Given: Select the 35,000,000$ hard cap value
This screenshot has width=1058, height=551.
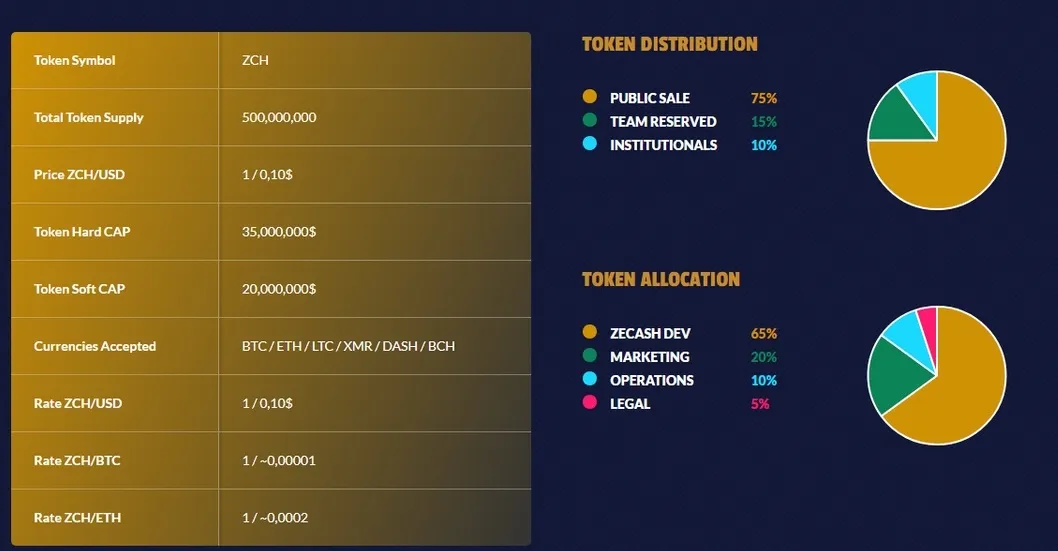Looking at the screenshot, I should 279,232.
